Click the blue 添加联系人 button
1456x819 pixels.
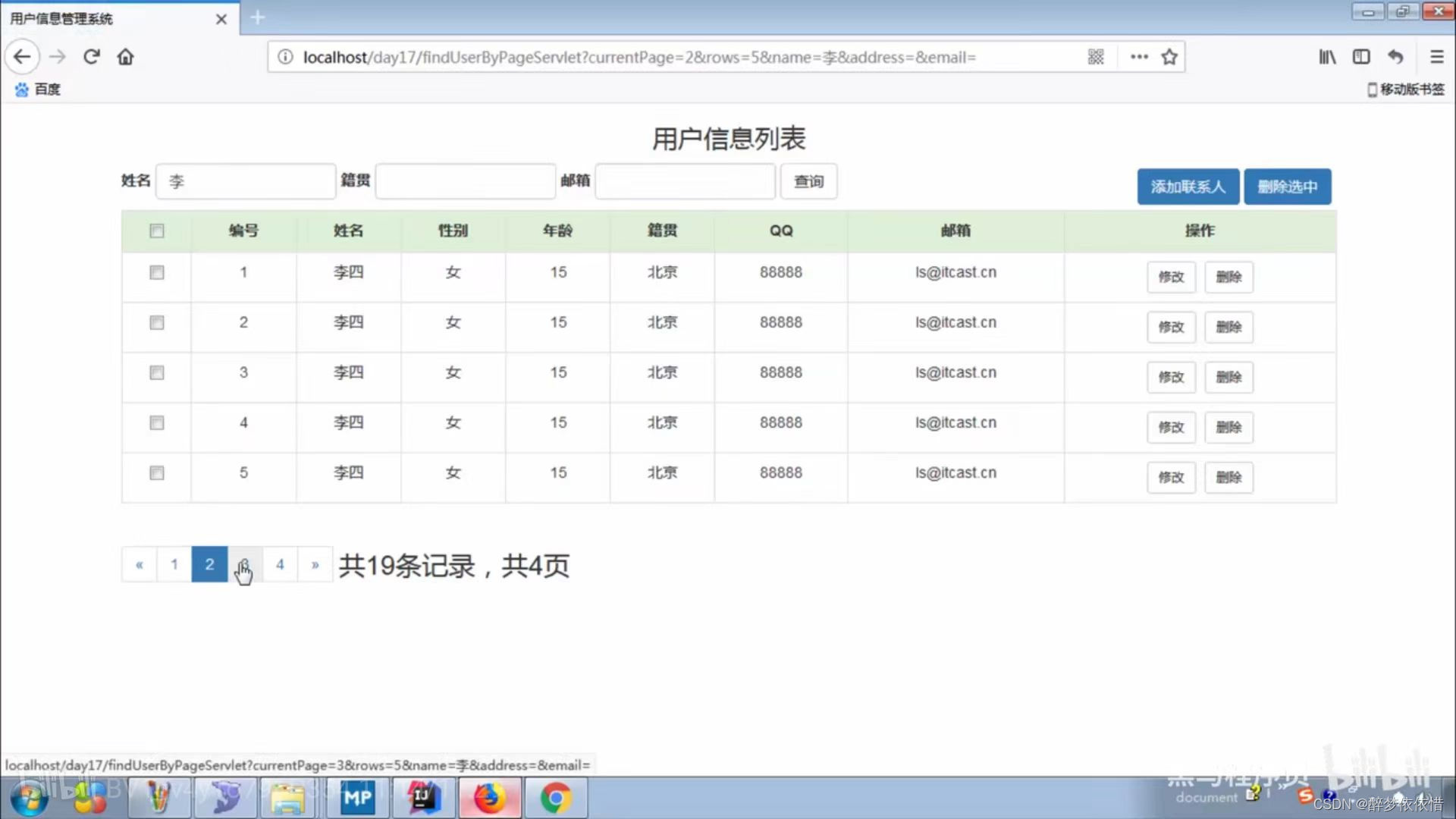pyautogui.click(x=1188, y=187)
